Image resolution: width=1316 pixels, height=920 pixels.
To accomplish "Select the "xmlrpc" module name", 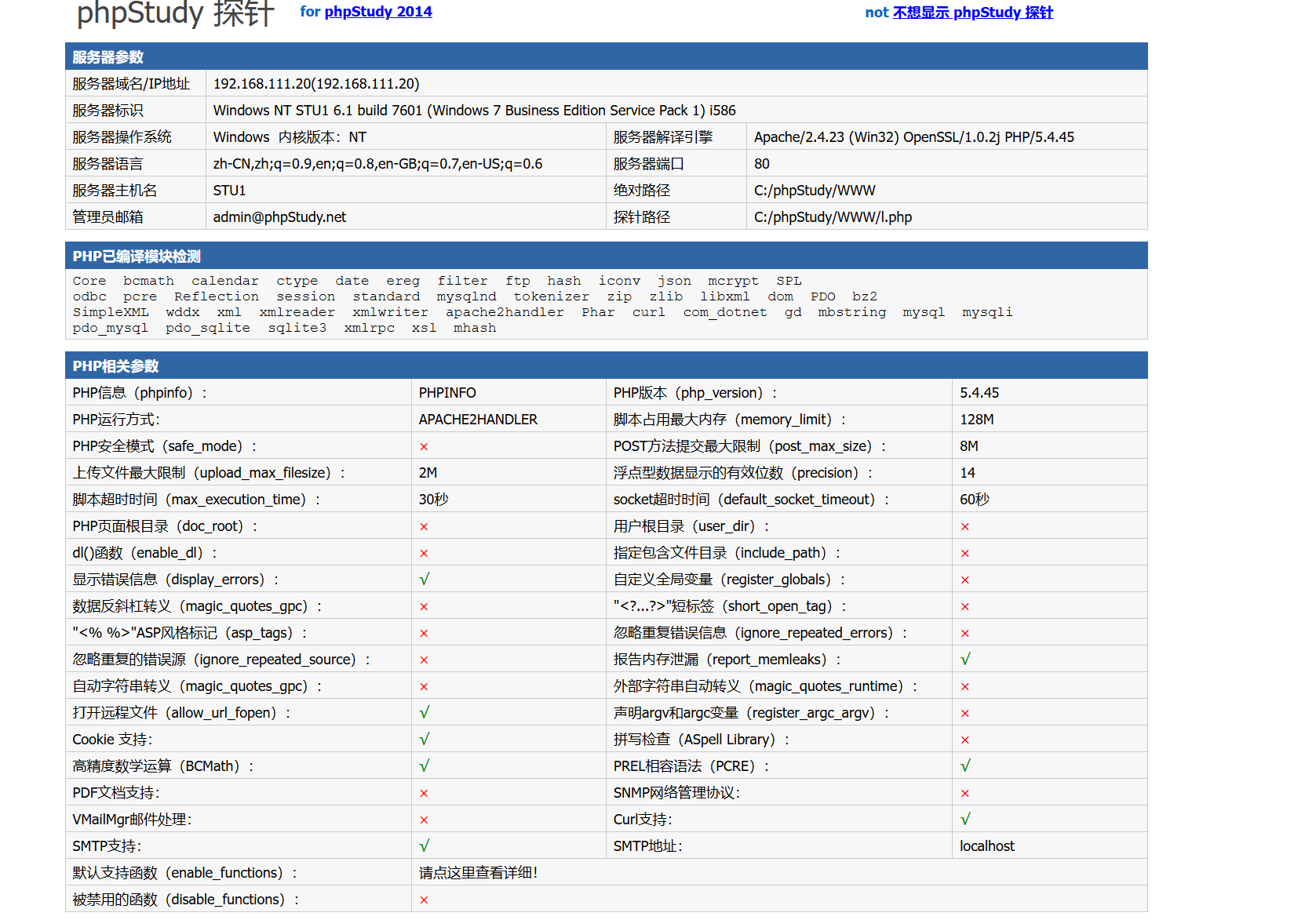I will coord(370,328).
